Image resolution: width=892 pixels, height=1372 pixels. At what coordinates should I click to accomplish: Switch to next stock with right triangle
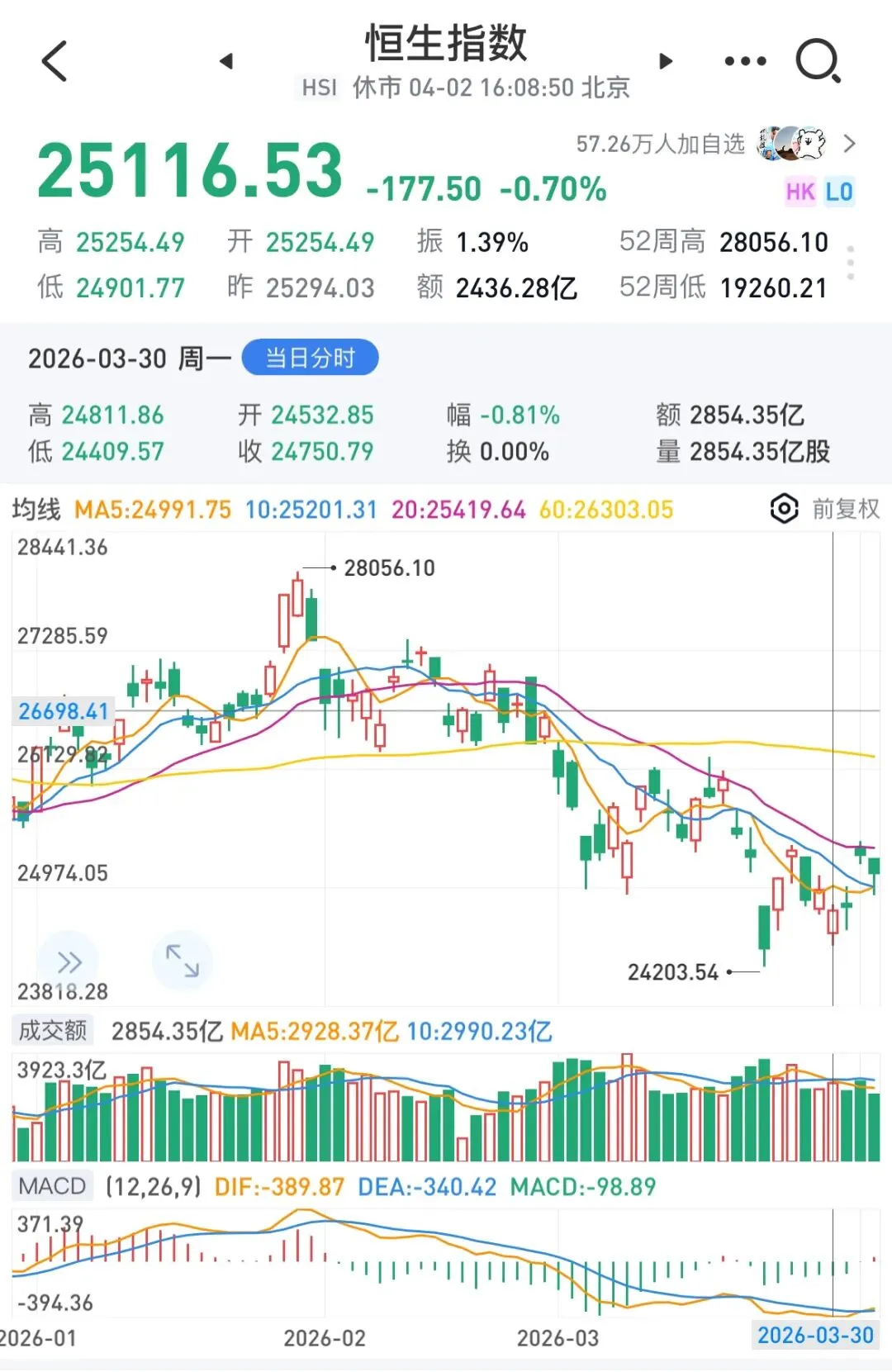(x=666, y=61)
